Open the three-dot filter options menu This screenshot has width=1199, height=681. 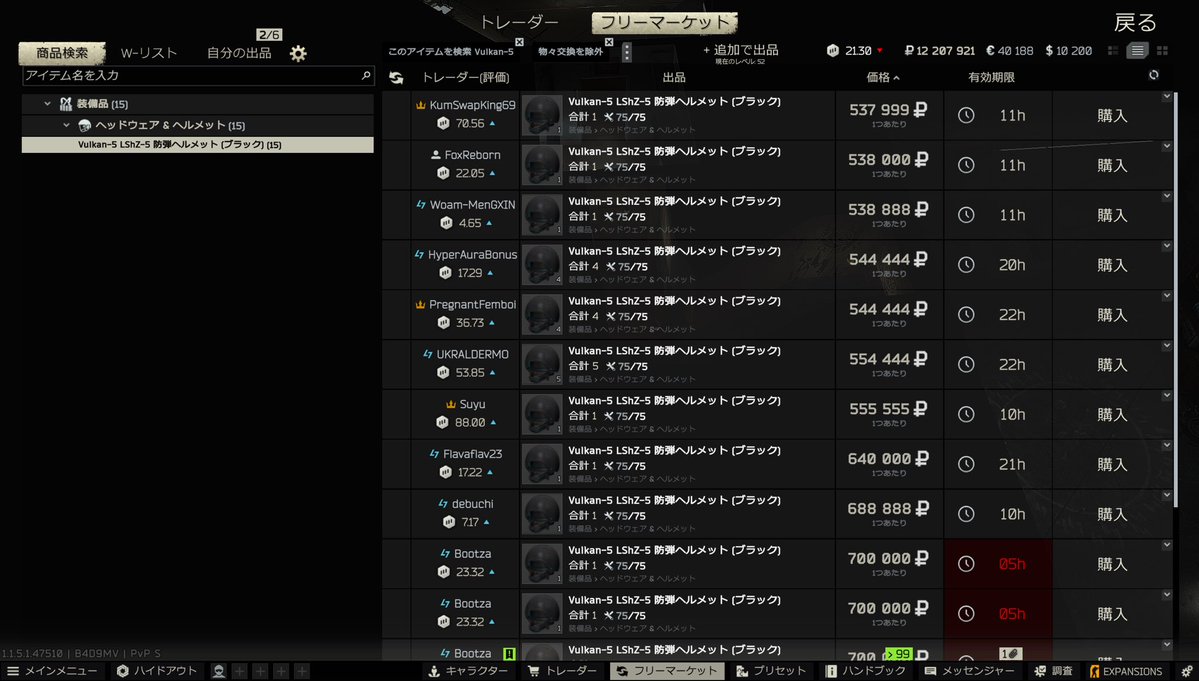pyautogui.click(x=626, y=52)
